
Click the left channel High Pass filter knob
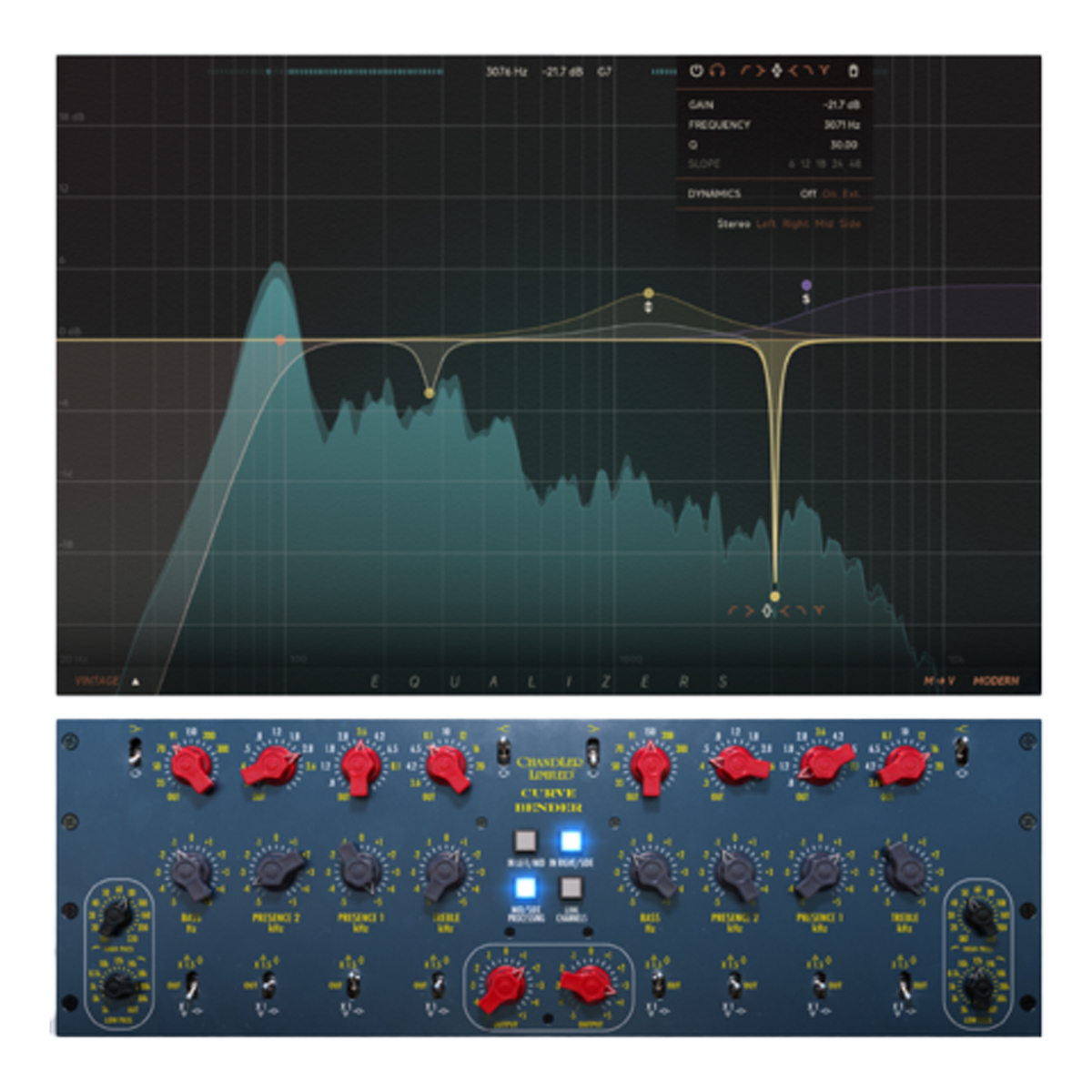(x=116, y=917)
